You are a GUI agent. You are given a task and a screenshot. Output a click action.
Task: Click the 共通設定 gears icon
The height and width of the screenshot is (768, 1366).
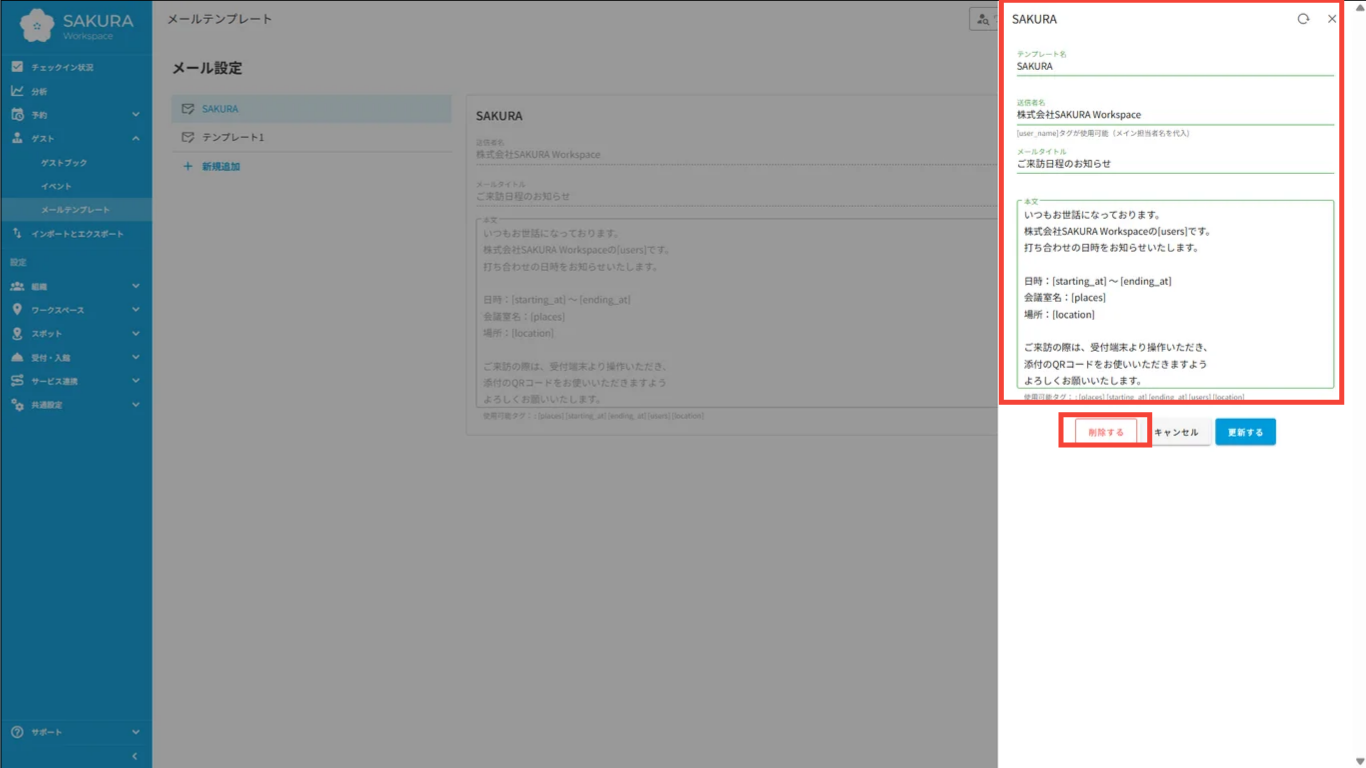tap(17, 405)
